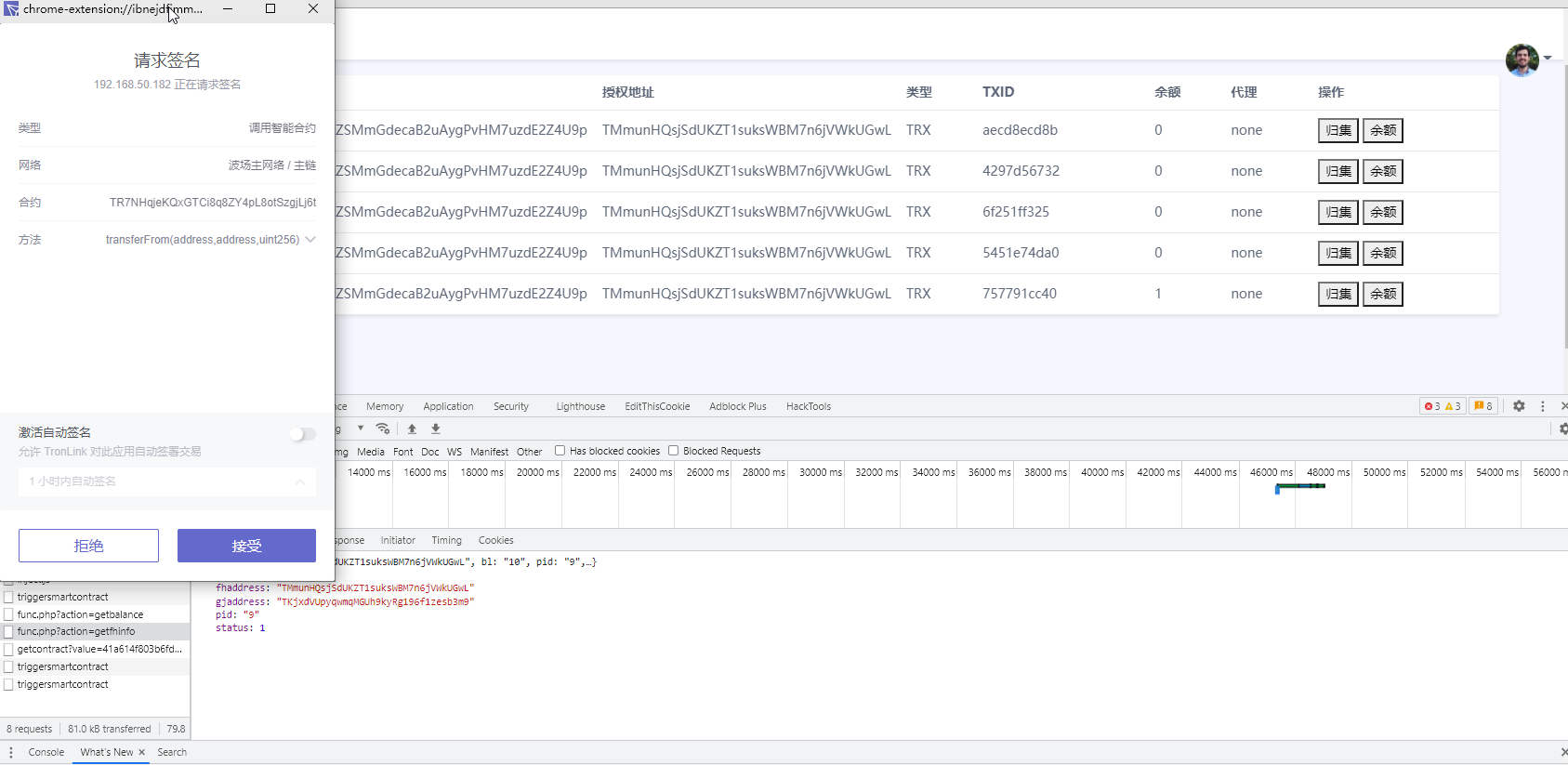Open the errors and warnings counter
Viewport: 1568px width, 765px height.
pyautogui.click(x=1443, y=406)
